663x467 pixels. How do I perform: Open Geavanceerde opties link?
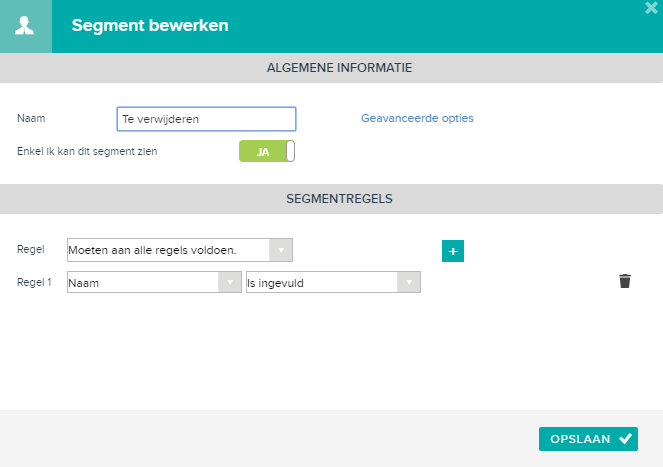click(417, 118)
